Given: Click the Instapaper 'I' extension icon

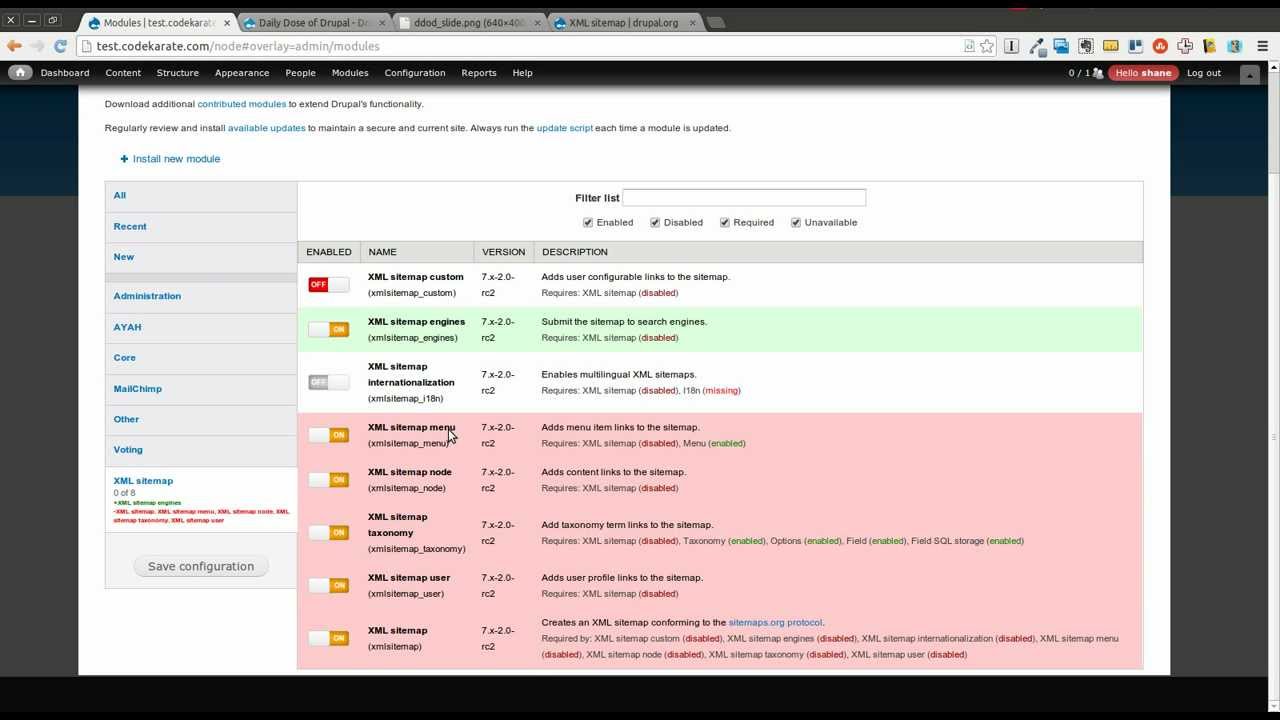Looking at the screenshot, I should click(1011, 46).
